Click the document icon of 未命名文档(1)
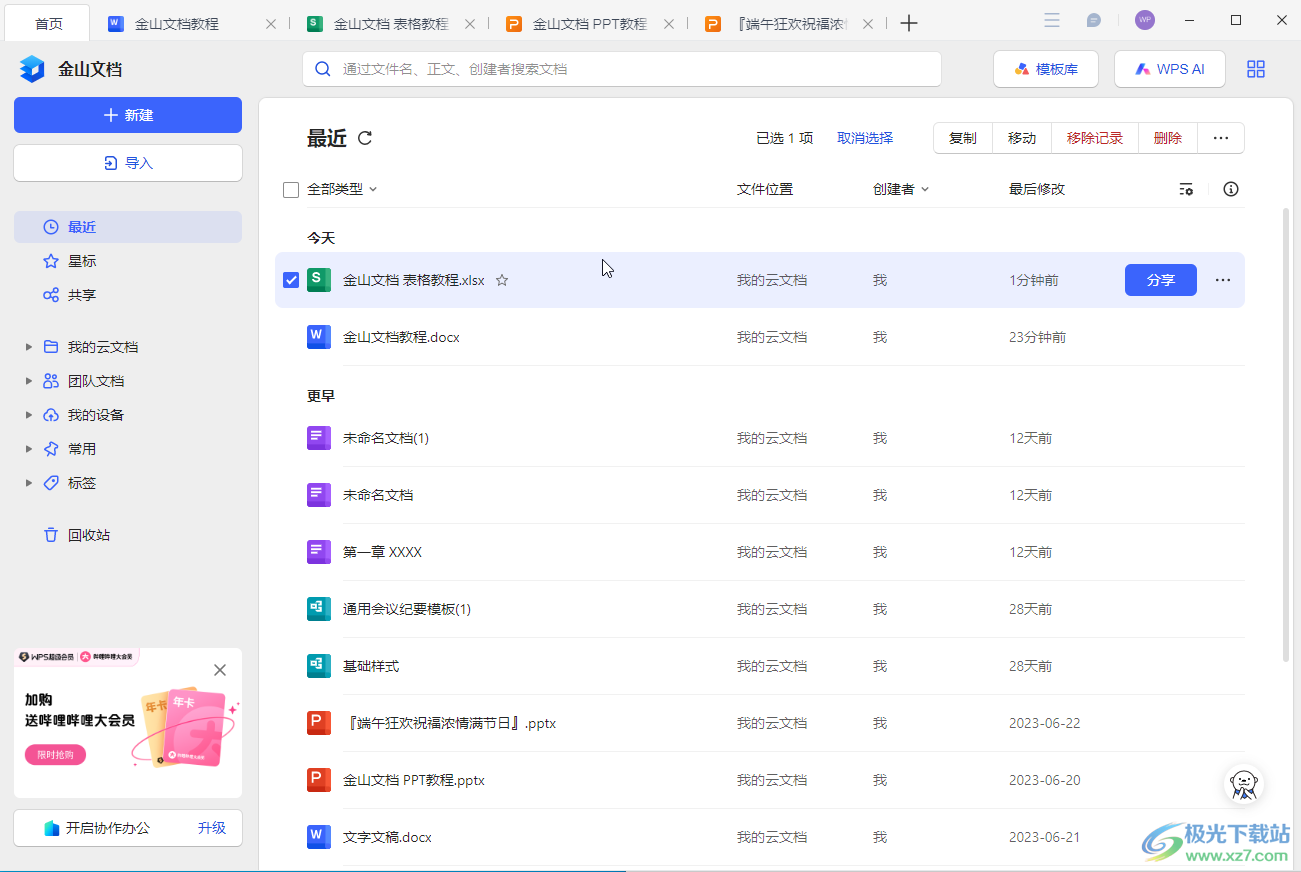The image size is (1301, 872). 319,438
